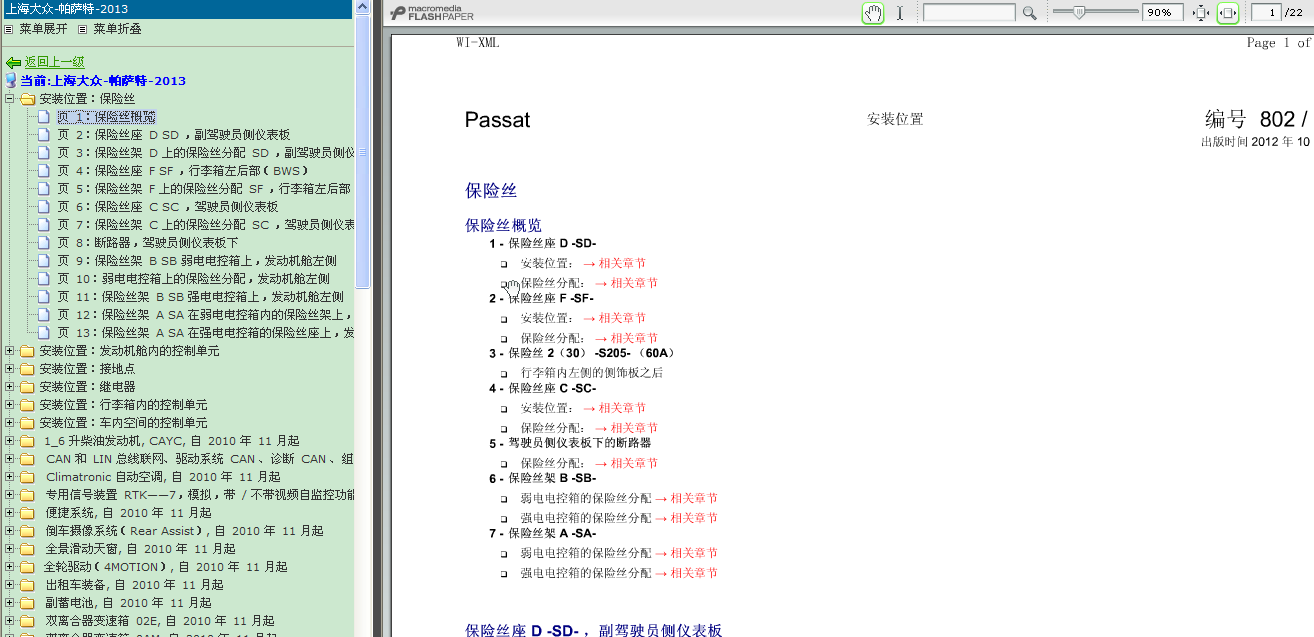Click the green back arrow icon
Viewport: 1314px width, 637px height.
coord(13,62)
